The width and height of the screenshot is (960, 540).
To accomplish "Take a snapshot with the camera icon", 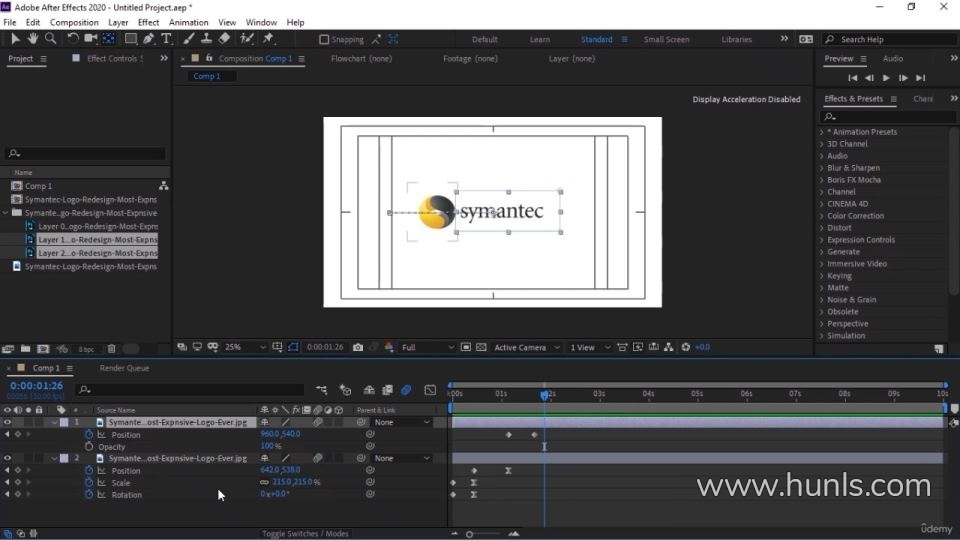I will 358,347.
